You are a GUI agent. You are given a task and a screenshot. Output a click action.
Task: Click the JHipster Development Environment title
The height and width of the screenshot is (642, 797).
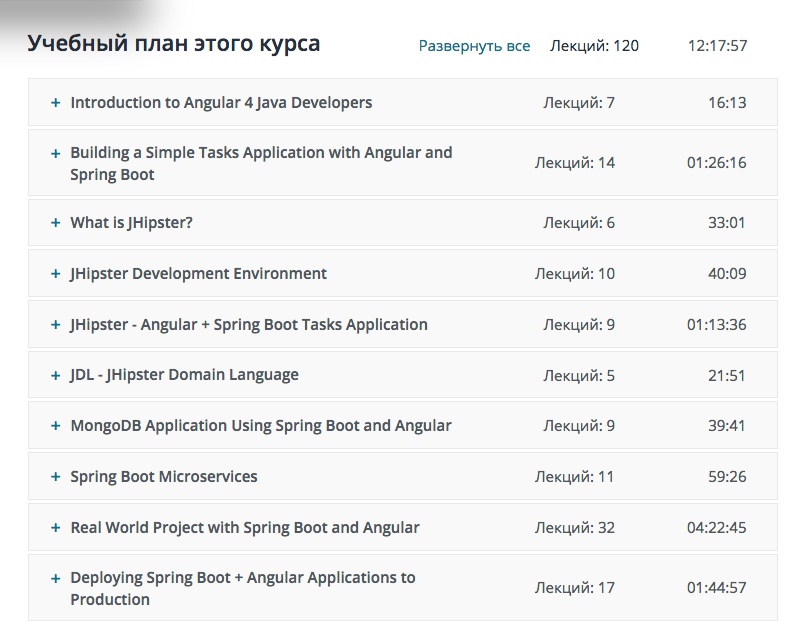[x=198, y=273]
